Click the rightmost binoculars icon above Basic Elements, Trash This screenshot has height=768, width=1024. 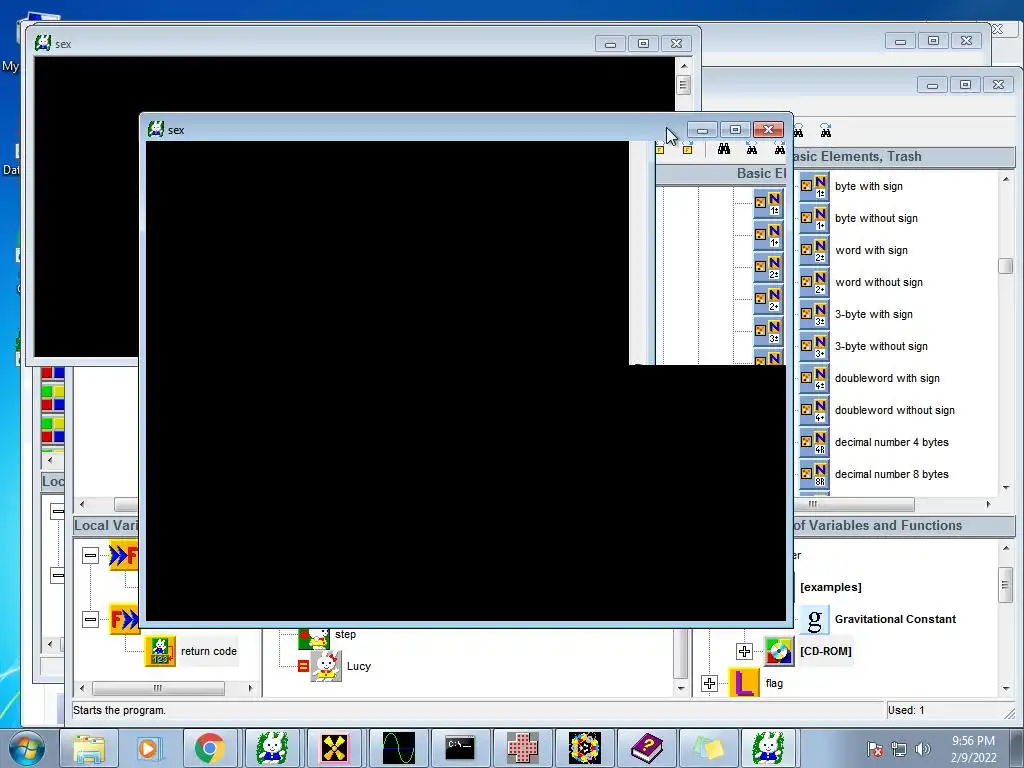click(x=825, y=131)
